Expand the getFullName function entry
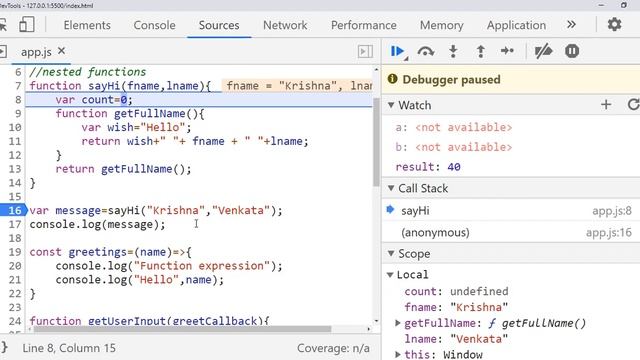Screen dimensions: 640x360 398,323
